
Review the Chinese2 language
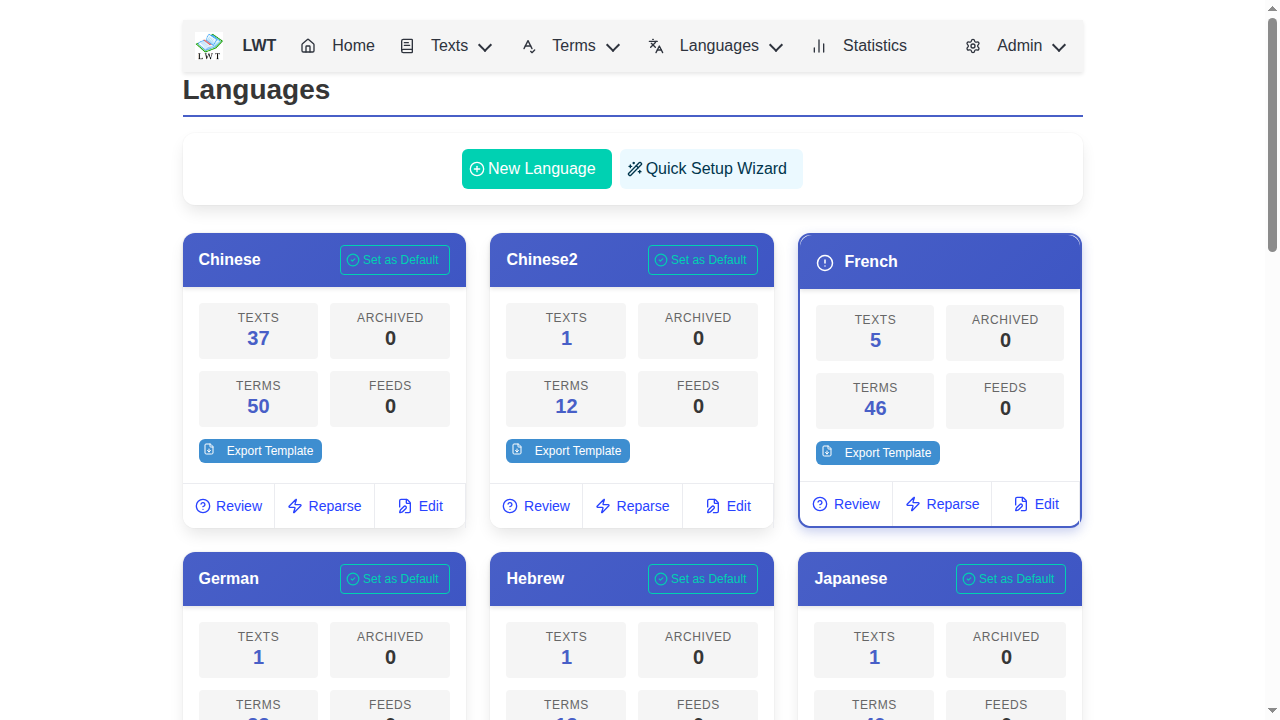pos(537,506)
